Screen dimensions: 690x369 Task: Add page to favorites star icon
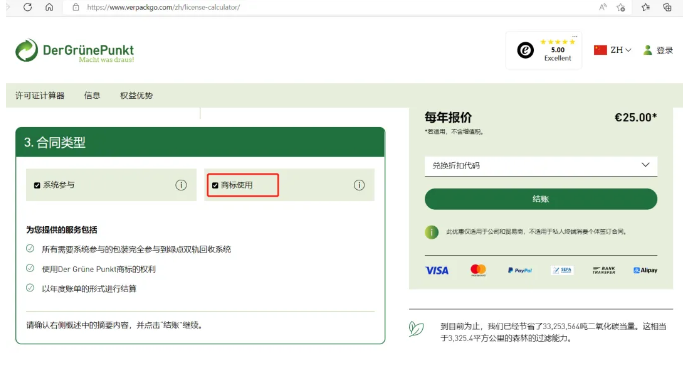621,7
